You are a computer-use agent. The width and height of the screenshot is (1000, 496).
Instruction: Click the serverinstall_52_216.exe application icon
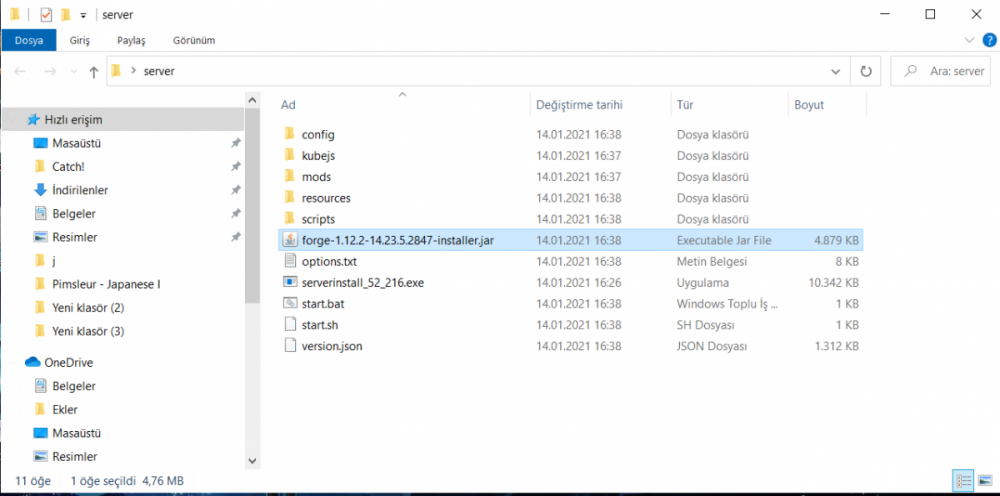tap(290, 283)
